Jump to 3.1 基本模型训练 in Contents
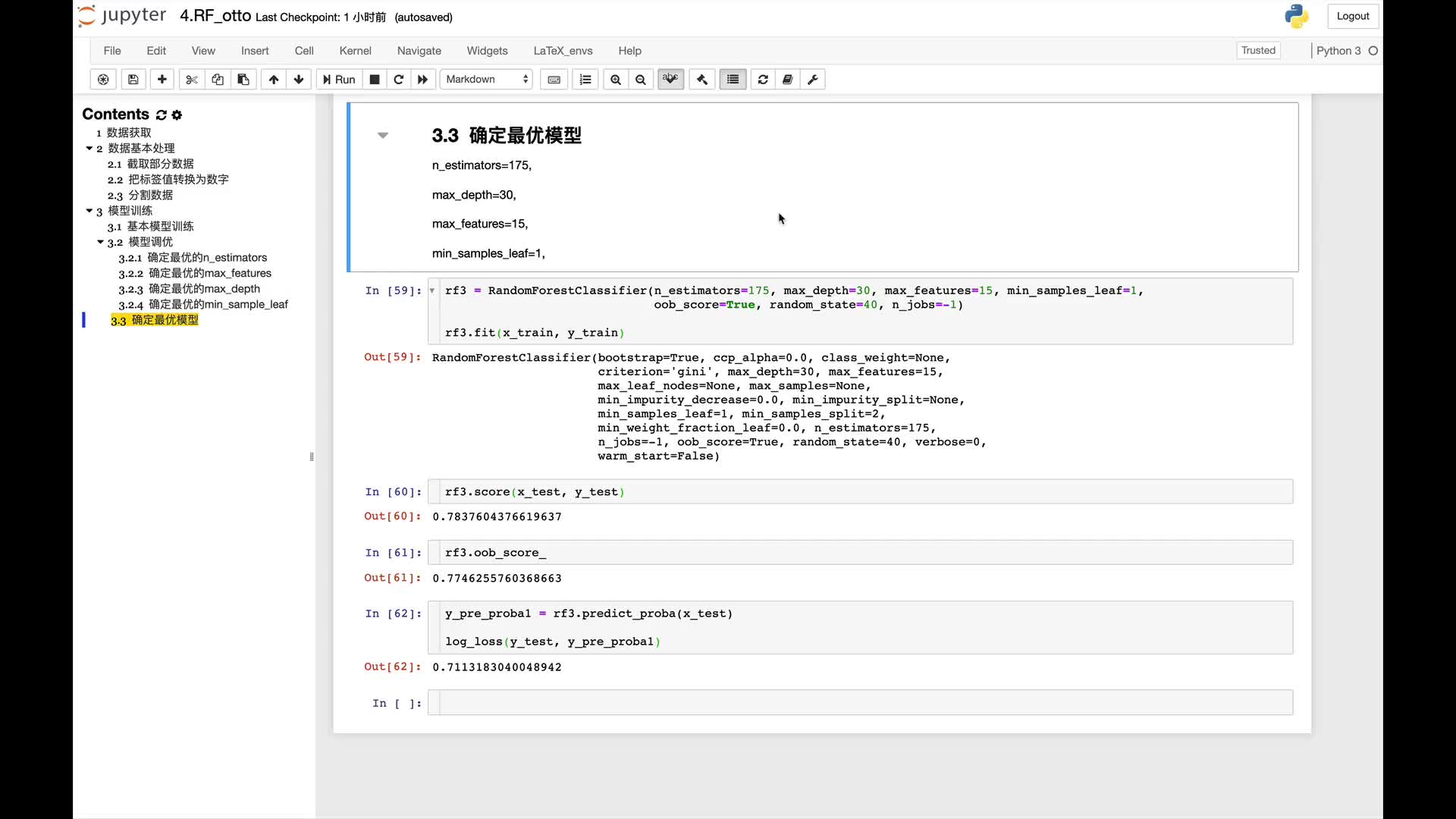Viewport: 1456px width, 819px height. (150, 226)
